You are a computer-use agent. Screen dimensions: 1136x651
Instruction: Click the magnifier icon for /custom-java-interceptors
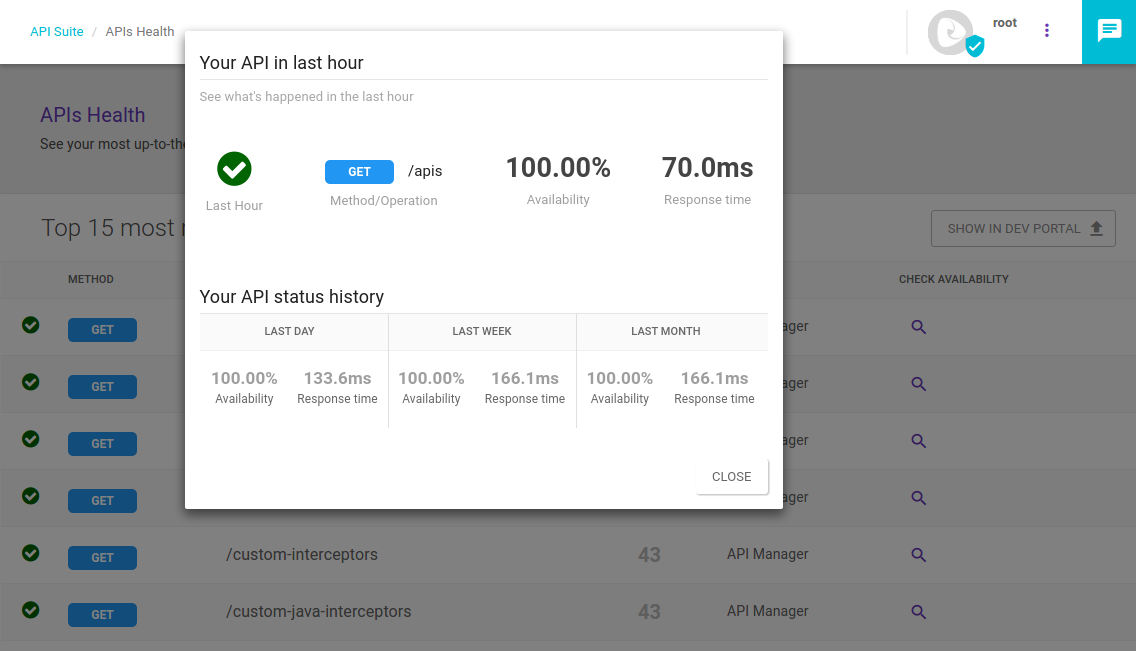[x=918, y=611]
